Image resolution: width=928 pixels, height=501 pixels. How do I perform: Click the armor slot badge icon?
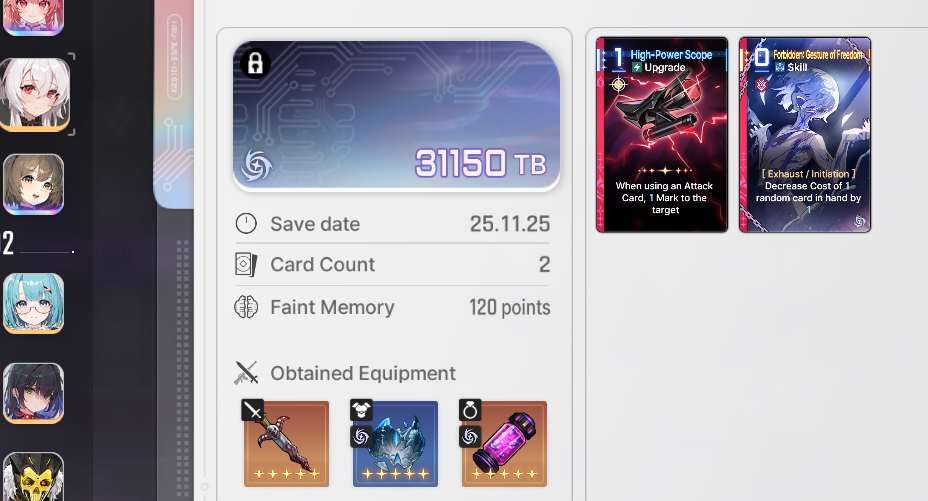(x=361, y=410)
